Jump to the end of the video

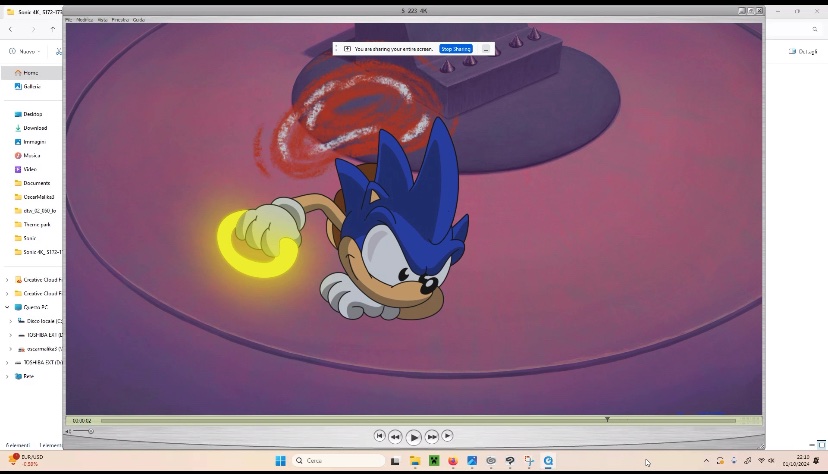[447, 436]
